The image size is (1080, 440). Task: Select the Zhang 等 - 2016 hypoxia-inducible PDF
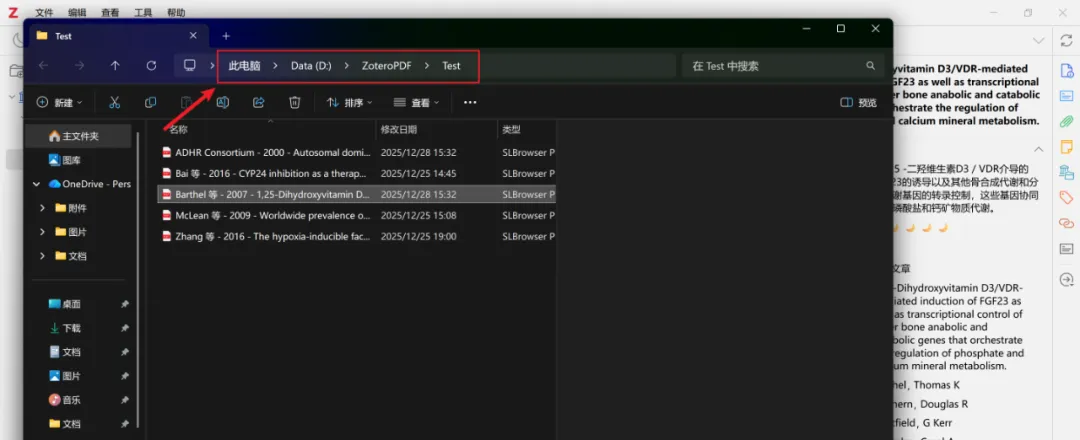(357, 236)
